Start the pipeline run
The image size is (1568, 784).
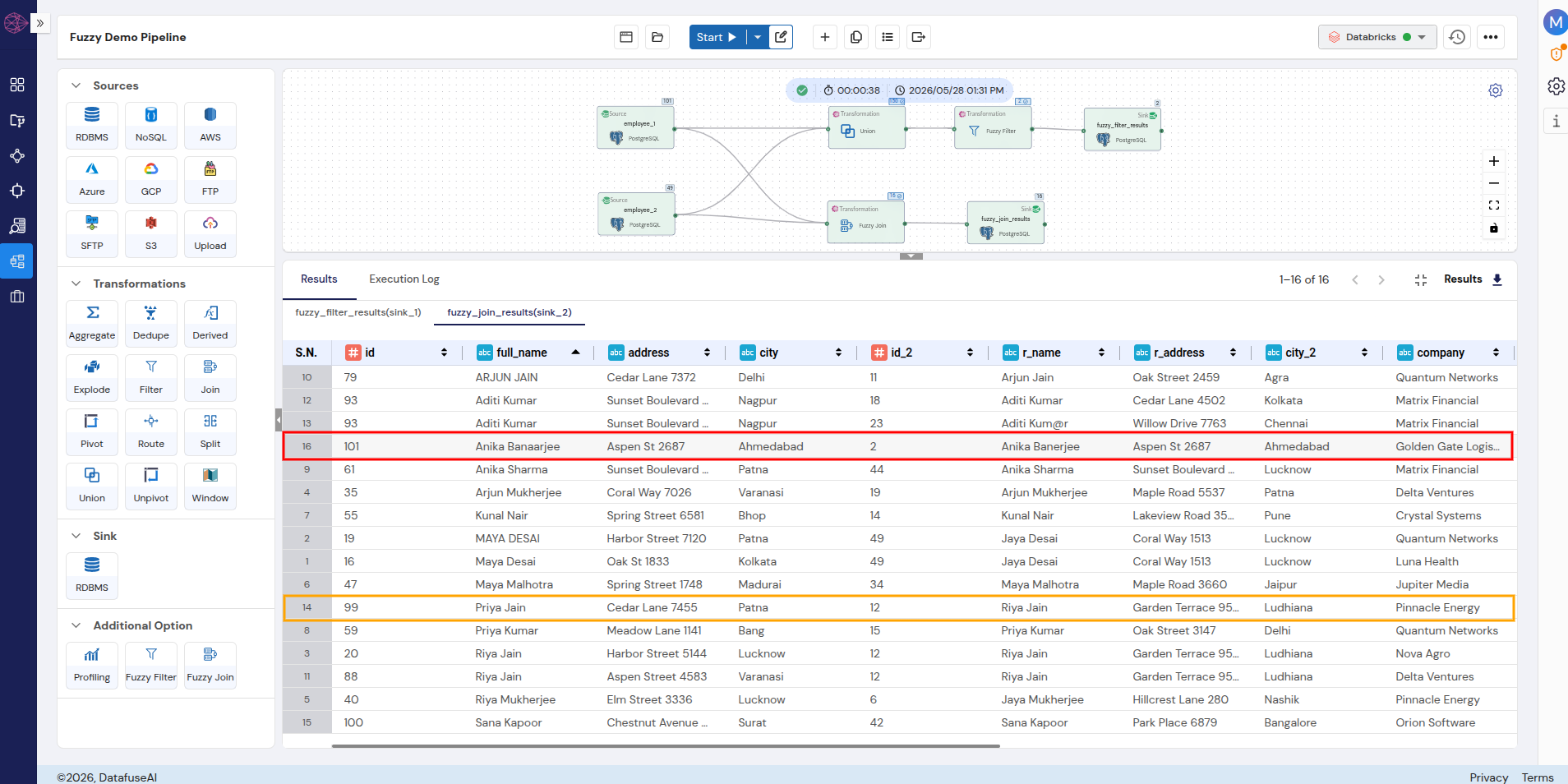(717, 37)
